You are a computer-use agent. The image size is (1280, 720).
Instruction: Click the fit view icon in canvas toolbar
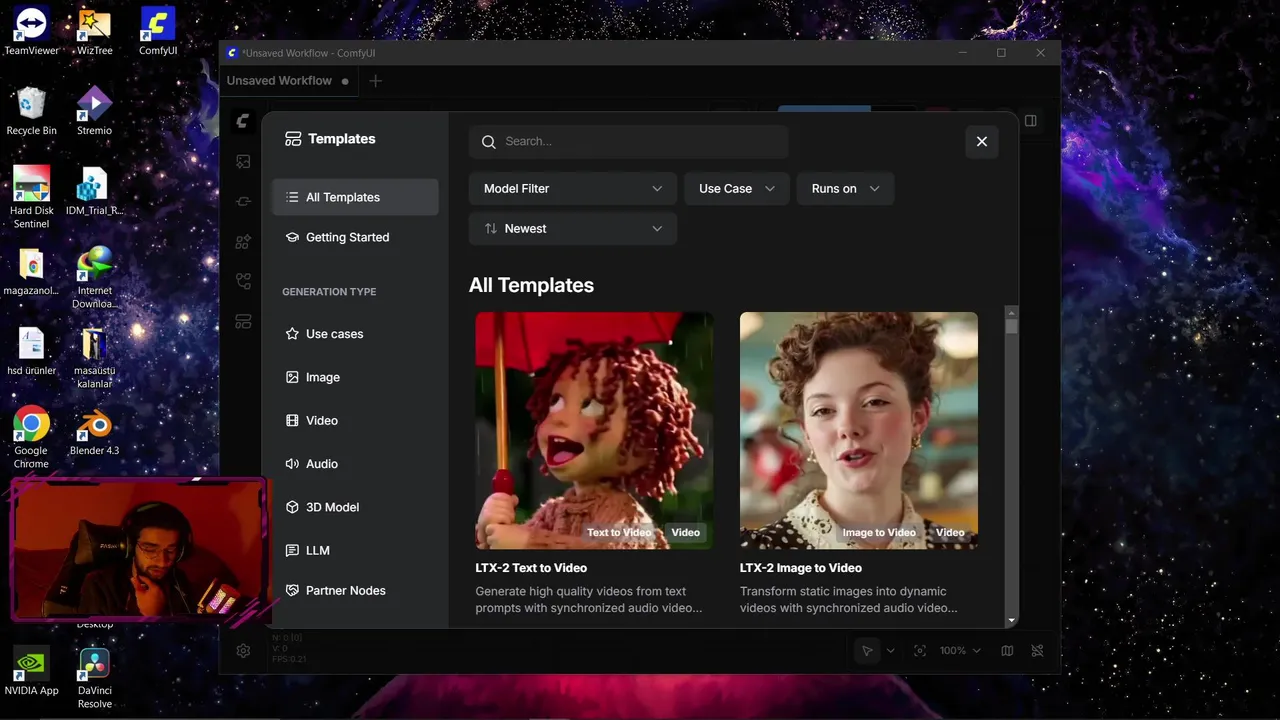coord(920,651)
